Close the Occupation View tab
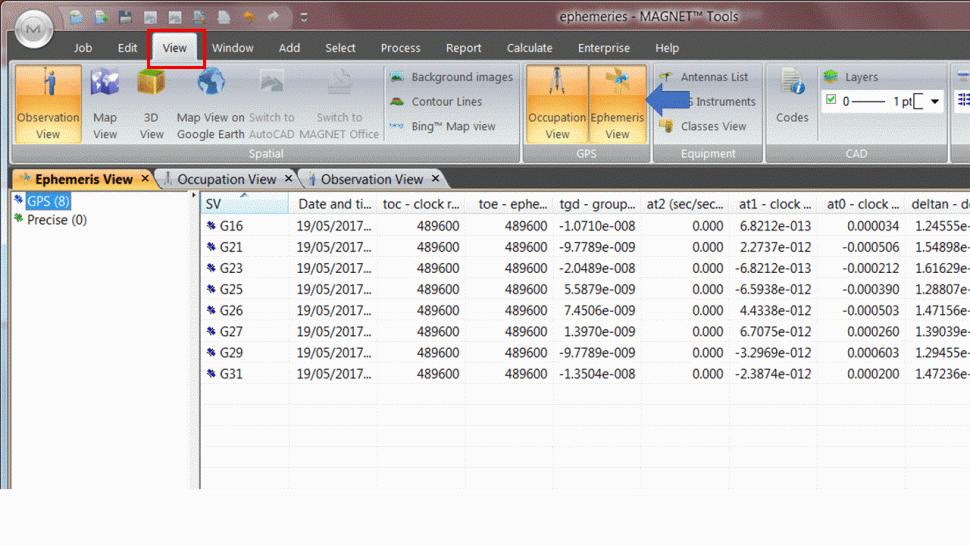Image resolution: width=970 pixels, height=546 pixels. coord(288,178)
